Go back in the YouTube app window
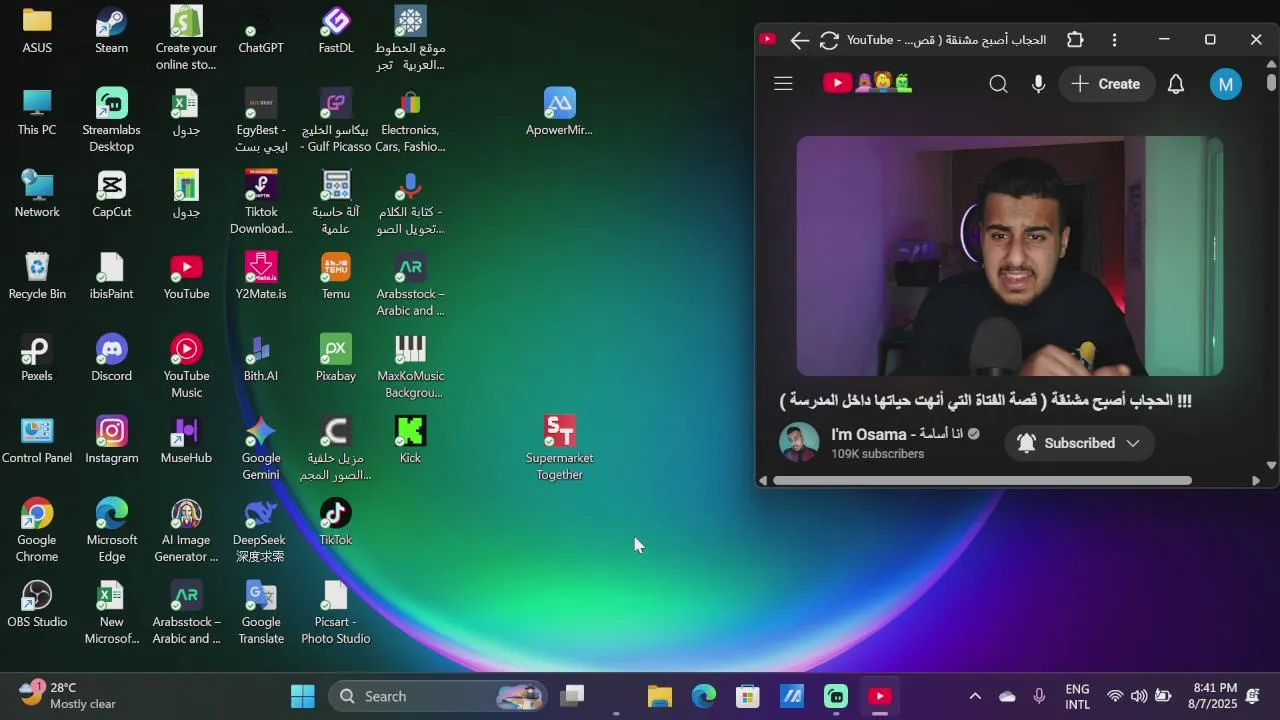Viewport: 1280px width, 720px height. coord(799,40)
